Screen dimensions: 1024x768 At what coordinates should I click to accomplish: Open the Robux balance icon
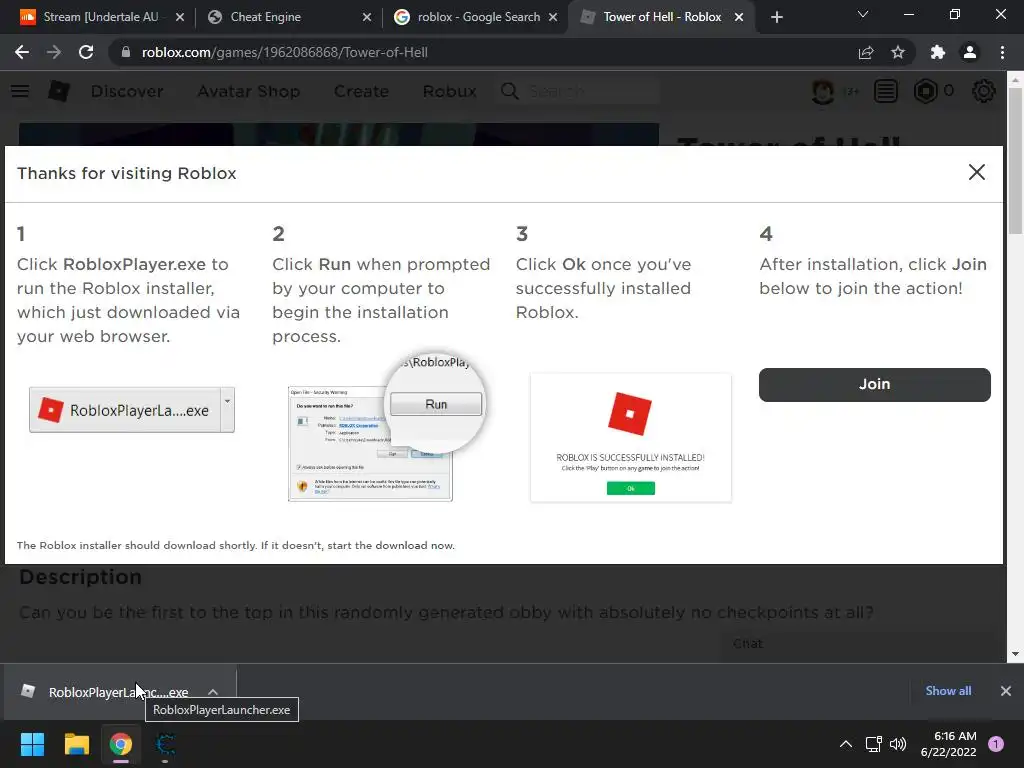click(x=925, y=91)
